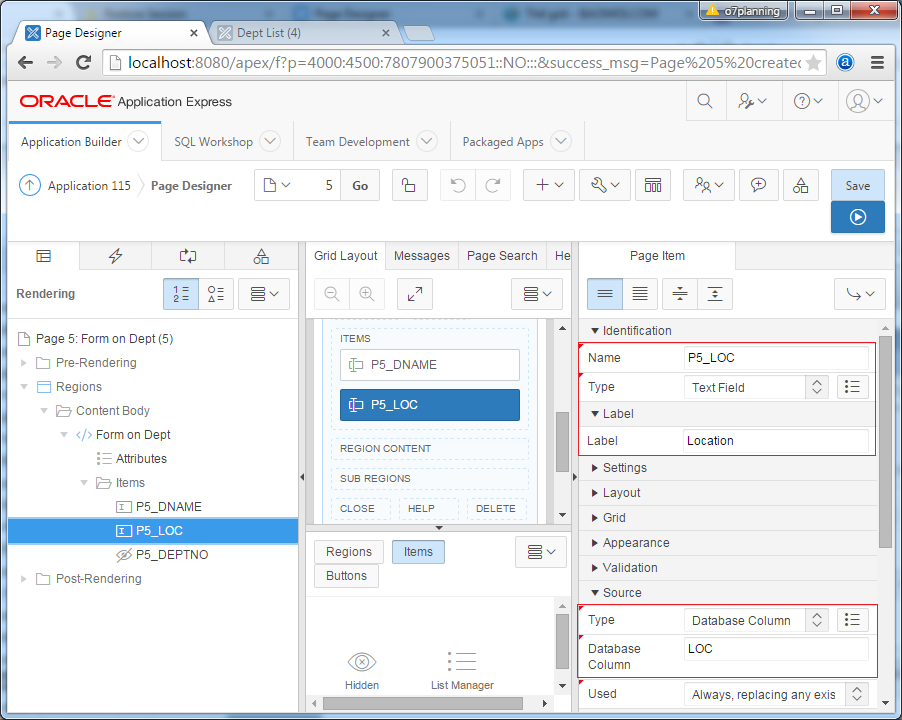Screen dimensions: 902x720
Task: Click the Database Column field LOC
Action: pyautogui.click(x=776, y=649)
